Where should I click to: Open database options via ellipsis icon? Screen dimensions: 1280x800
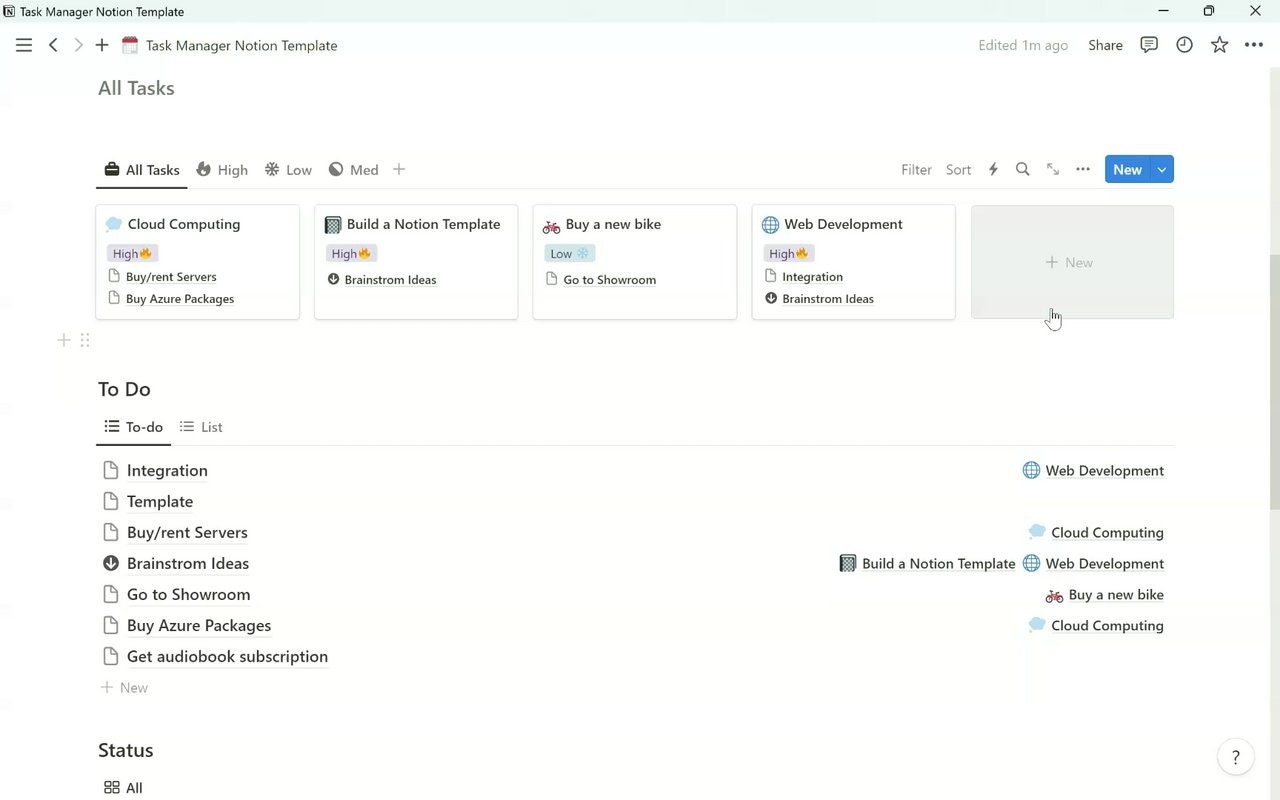pyautogui.click(x=1083, y=169)
